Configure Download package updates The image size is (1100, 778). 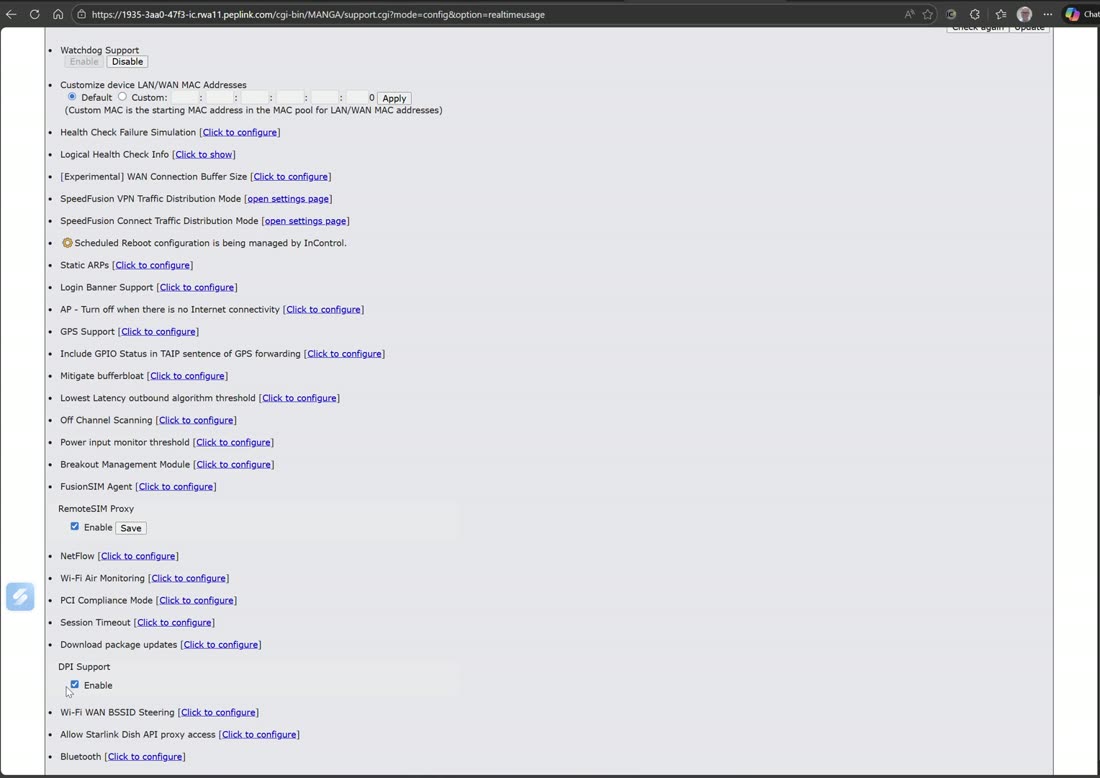(x=220, y=645)
